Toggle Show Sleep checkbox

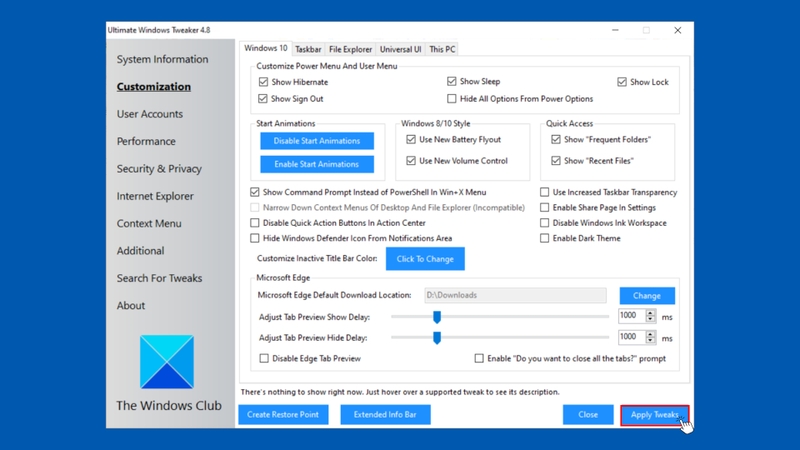pyautogui.click(x=452, y=81)
